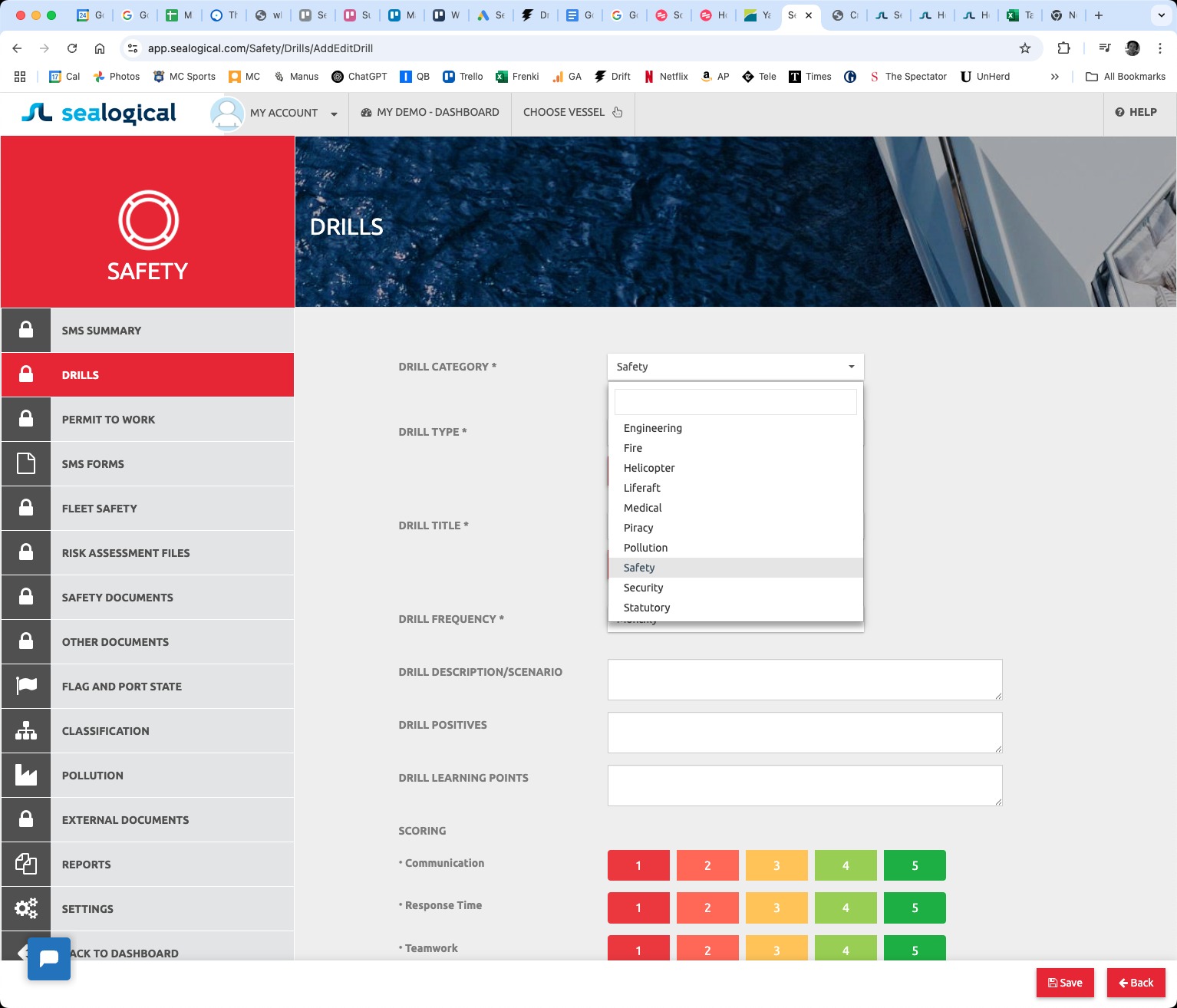This screenshot has width=1177, height=1008.
Task: Click the red Back button
Action: point(1136,983)
